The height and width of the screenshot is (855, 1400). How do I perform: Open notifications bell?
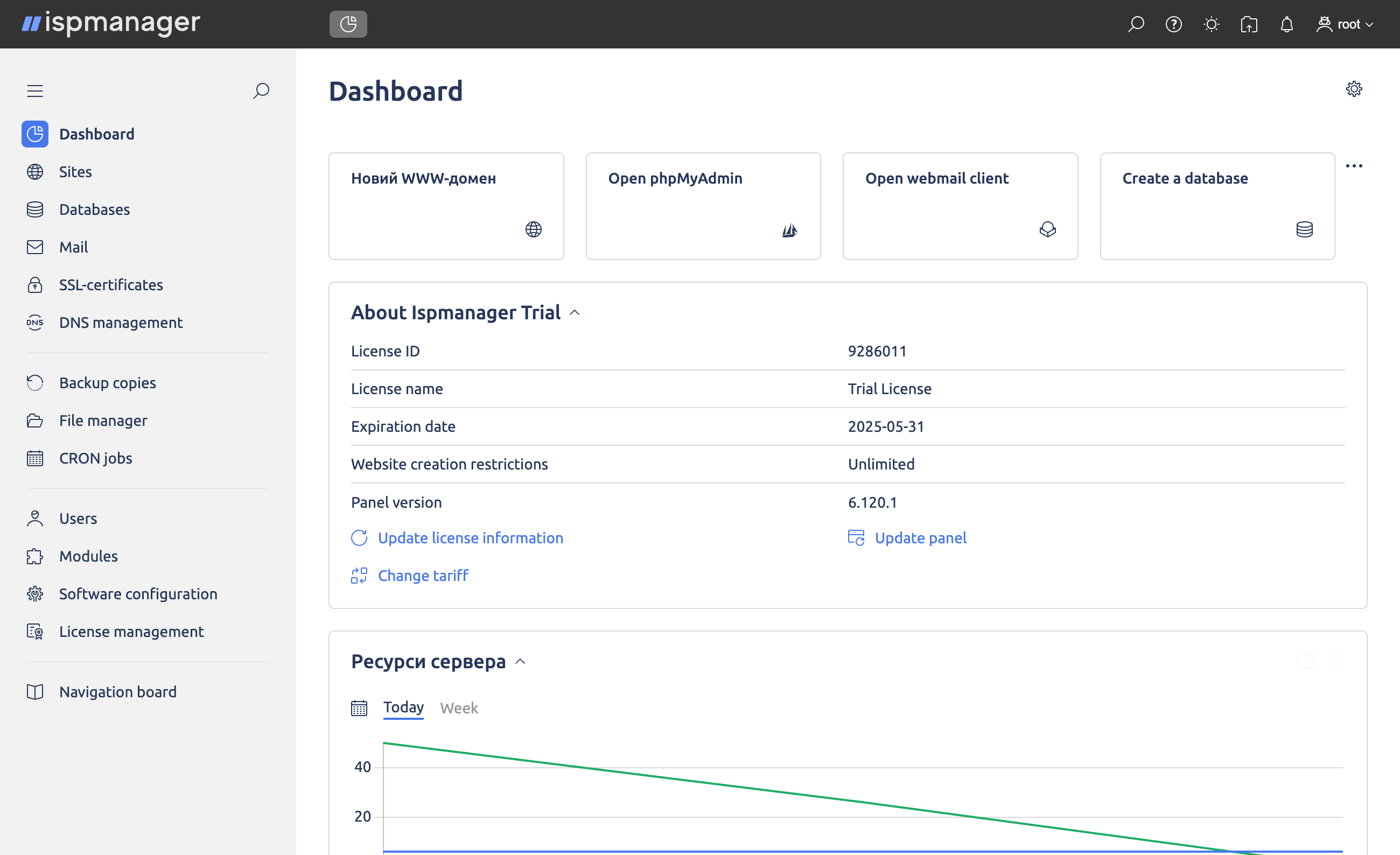1287,24
